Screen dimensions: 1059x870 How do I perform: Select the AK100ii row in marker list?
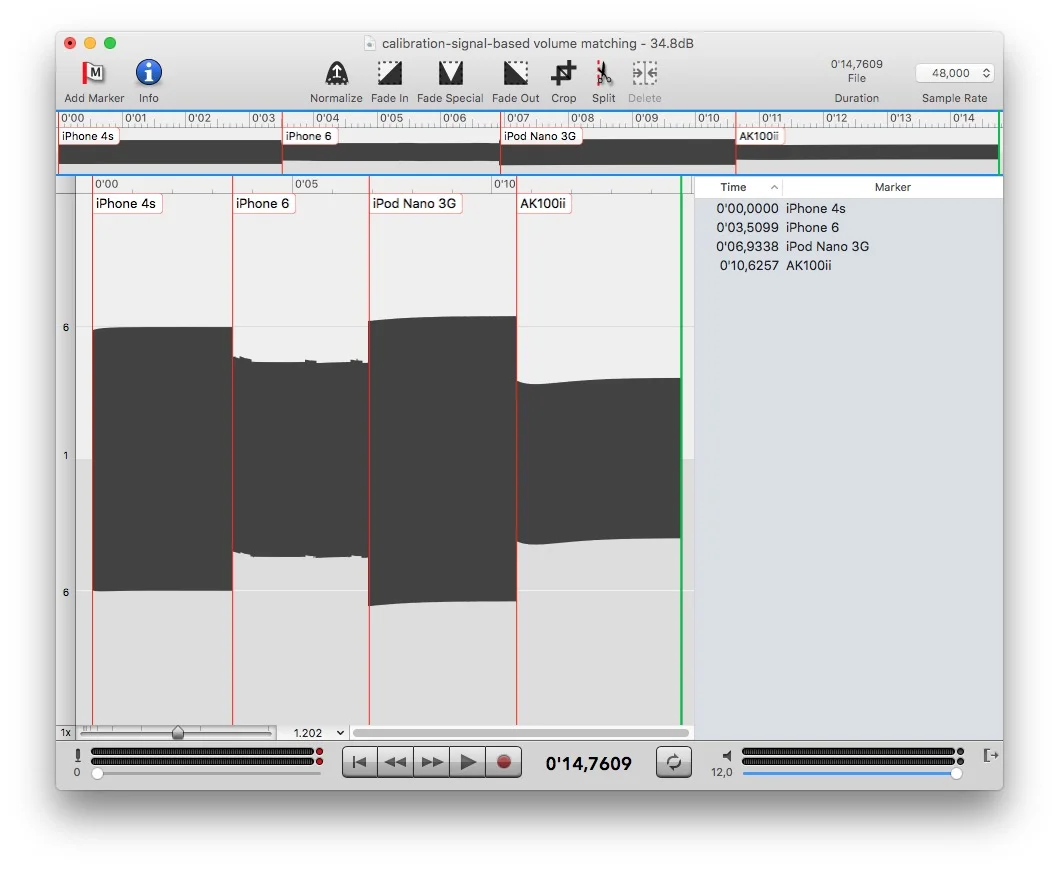tap(849, 265)
